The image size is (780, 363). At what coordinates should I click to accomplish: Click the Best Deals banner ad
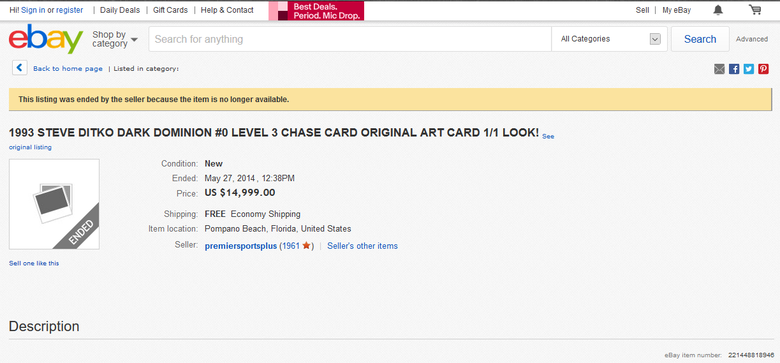point(316,10)
